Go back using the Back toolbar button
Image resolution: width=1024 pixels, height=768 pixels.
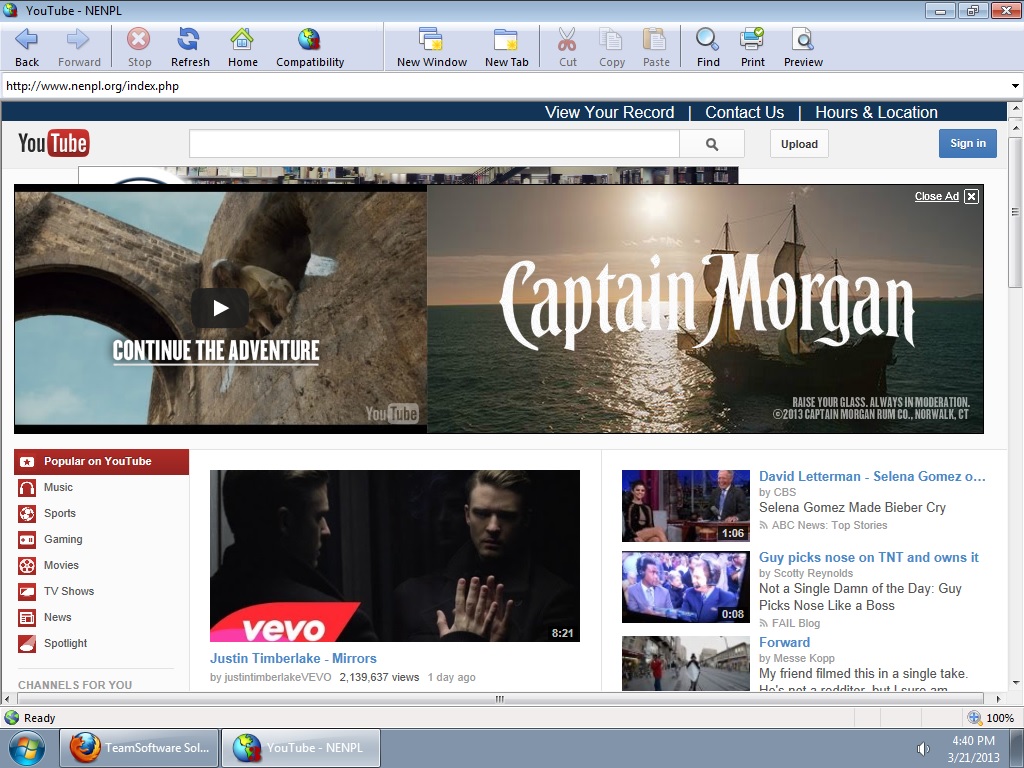(27, 48)
